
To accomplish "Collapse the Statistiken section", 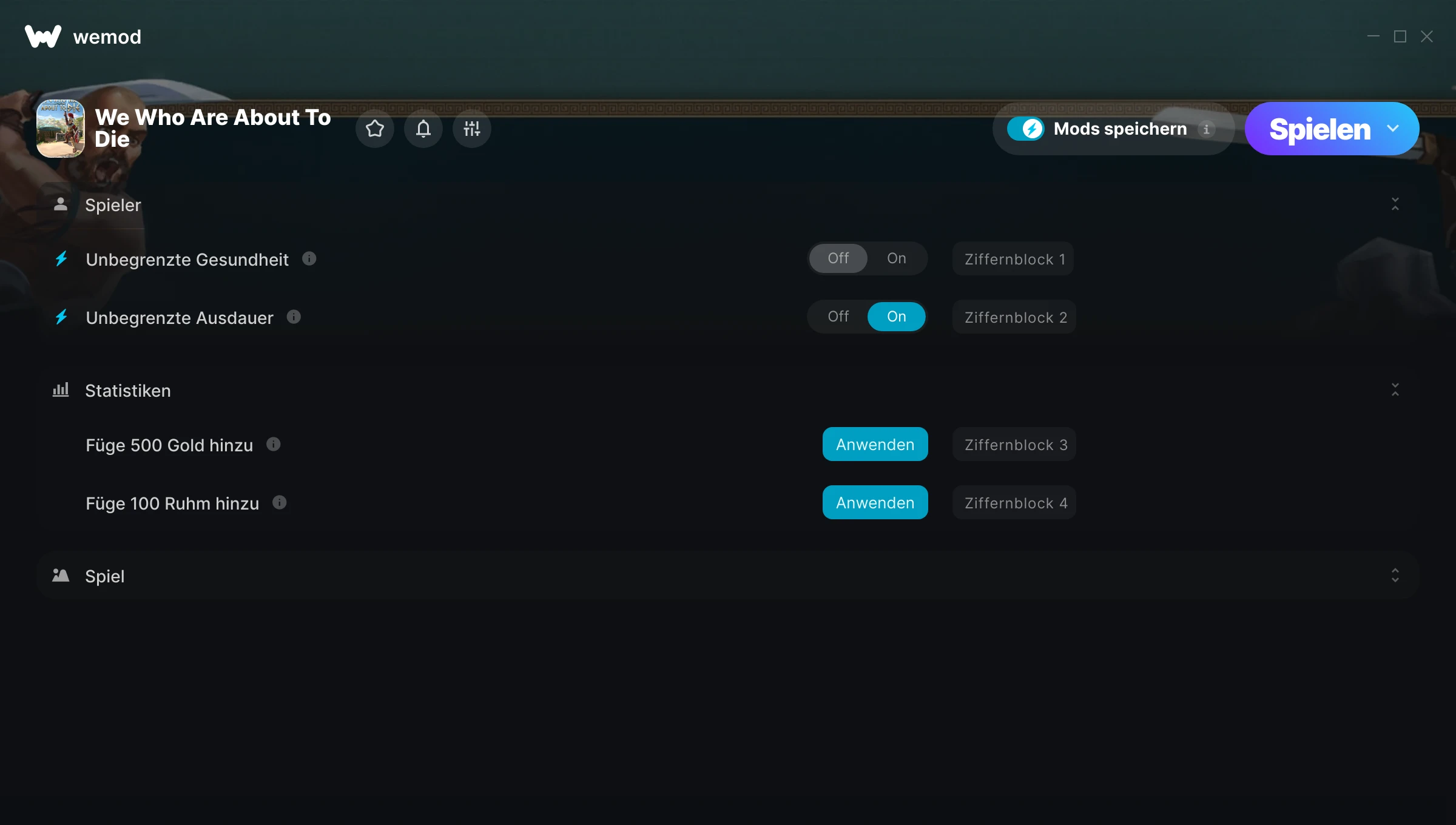I will click(1395, 390).
